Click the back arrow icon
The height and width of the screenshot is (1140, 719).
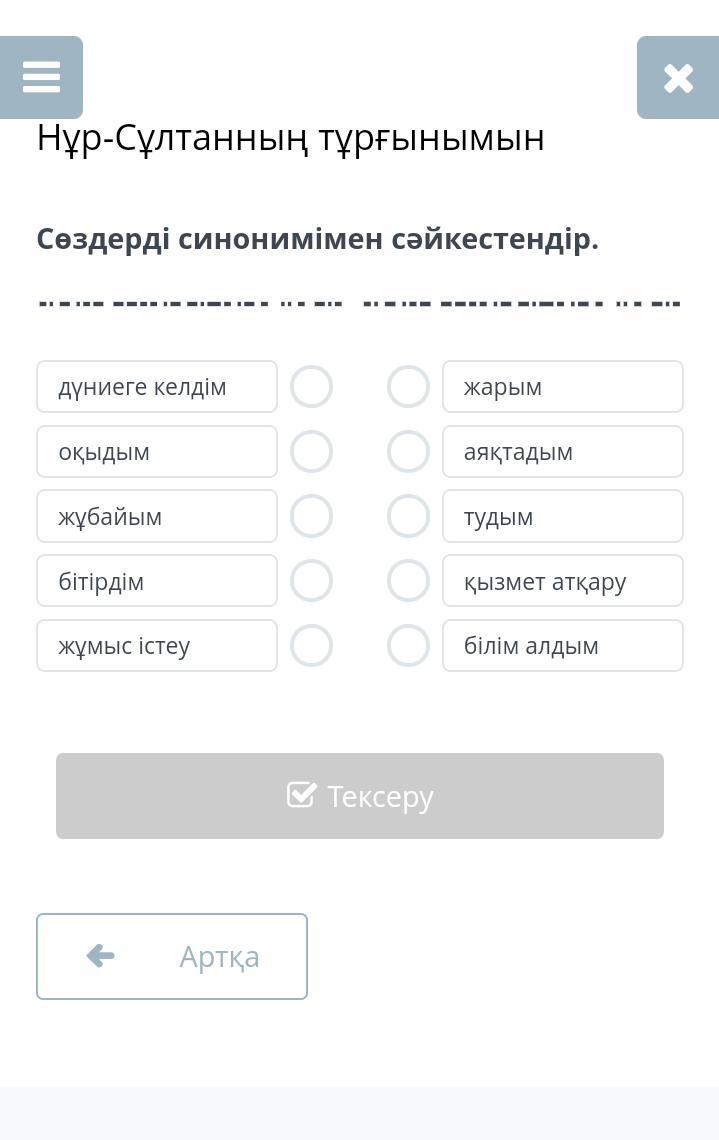[100, 956]
